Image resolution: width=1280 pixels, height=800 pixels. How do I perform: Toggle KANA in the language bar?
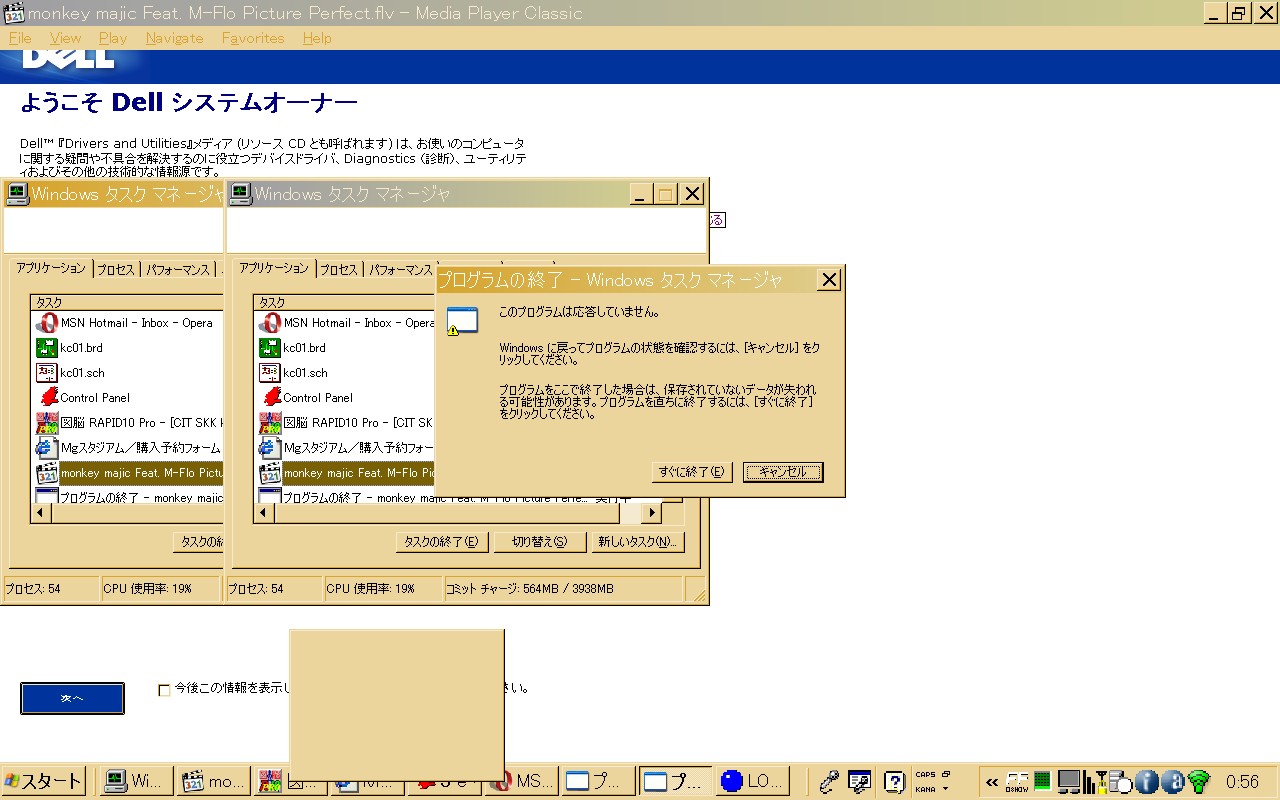point(925,789)
